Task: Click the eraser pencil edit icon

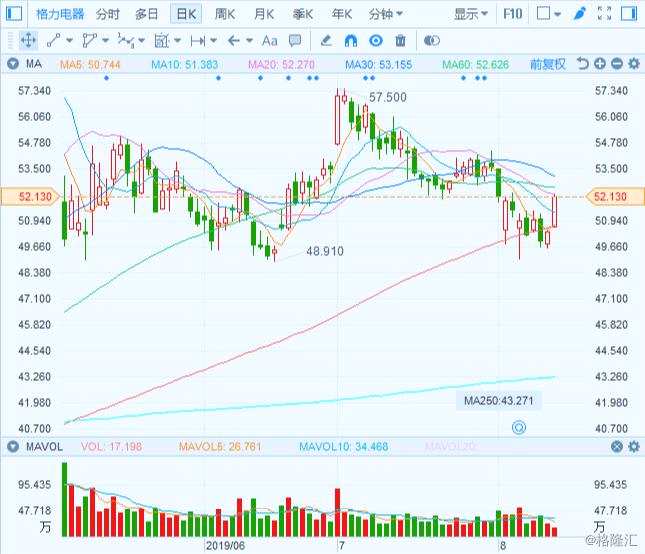Action: [x=326, y=40]
